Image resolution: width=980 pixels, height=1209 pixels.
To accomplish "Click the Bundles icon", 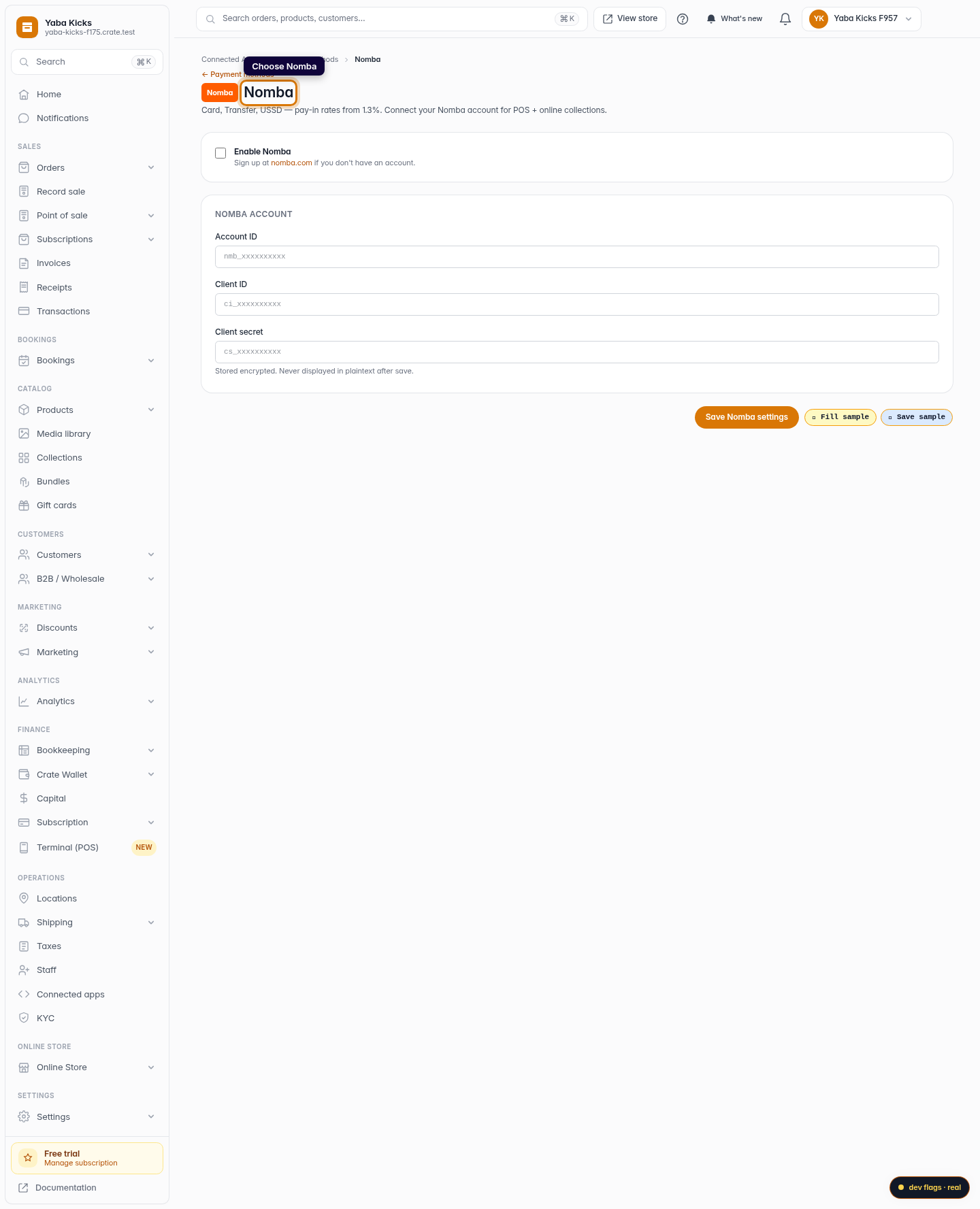I will [x=24, y=482].
